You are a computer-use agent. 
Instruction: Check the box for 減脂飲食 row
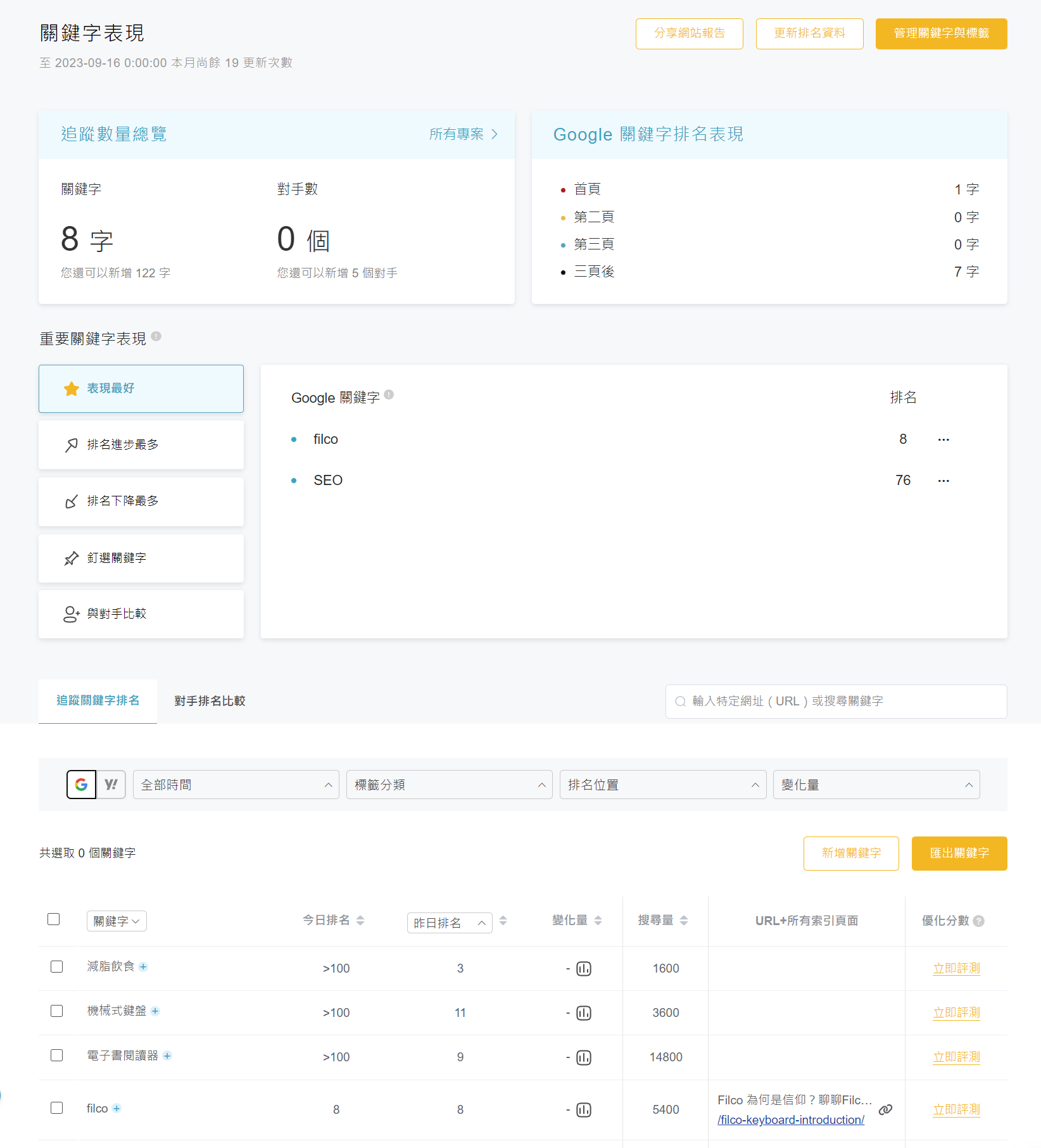tap(57, 967)
